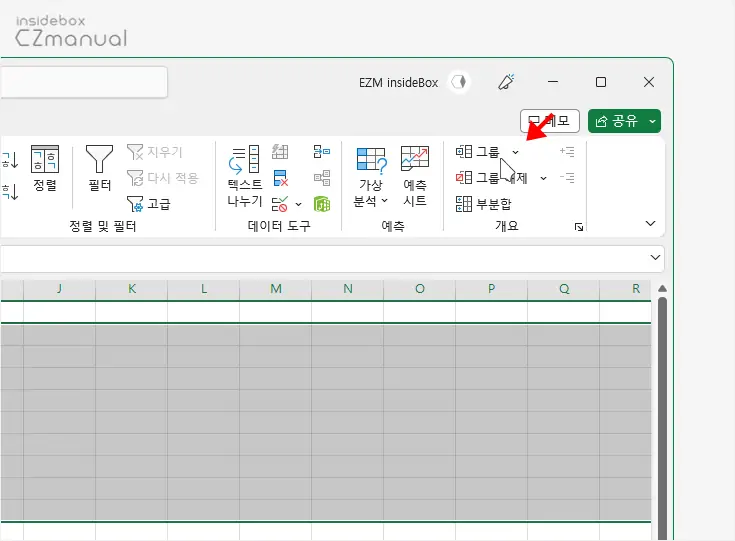
Task: Select column P header
Action: pos(491,289)
